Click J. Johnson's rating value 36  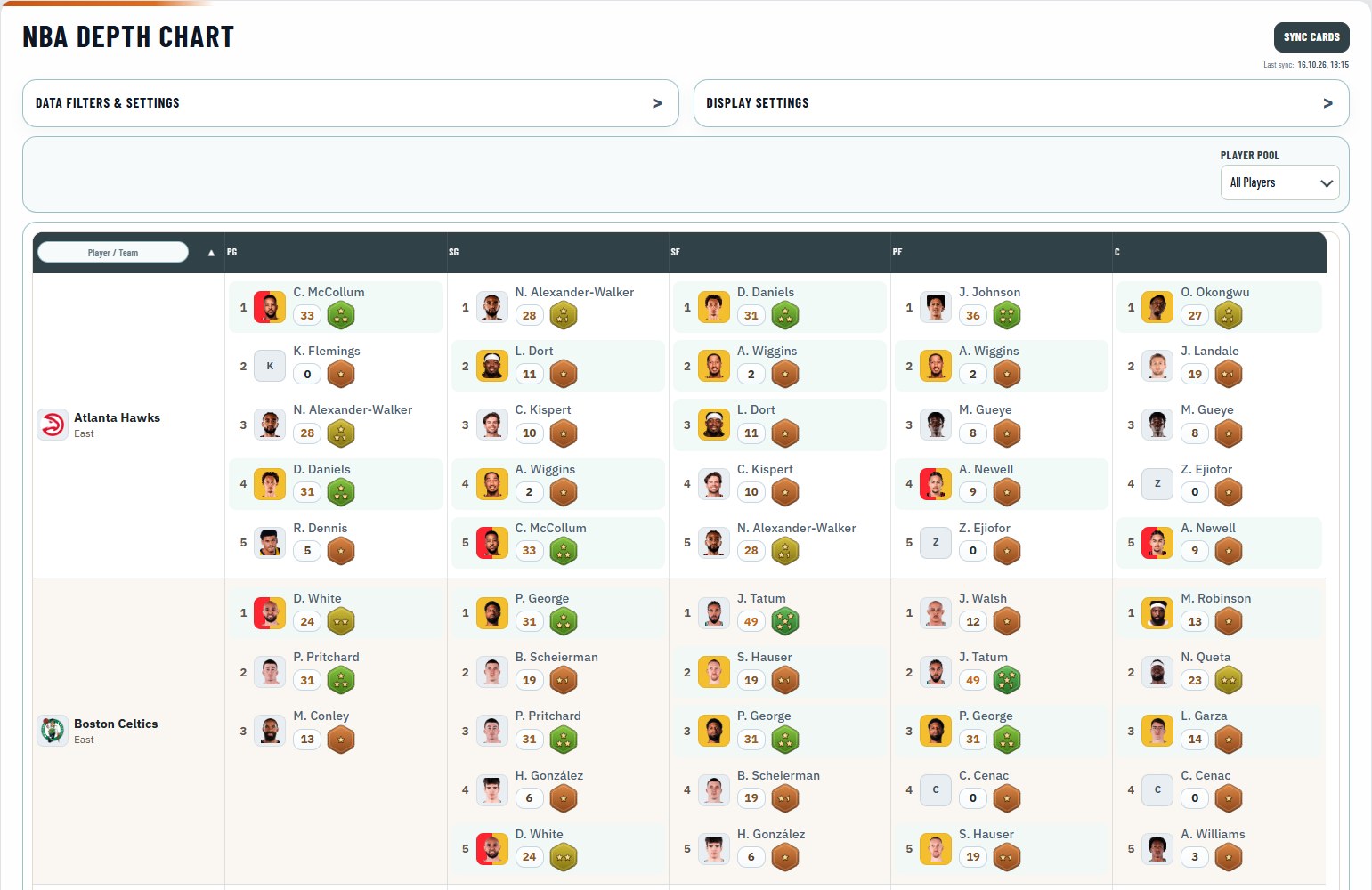[x=973, y=315]
